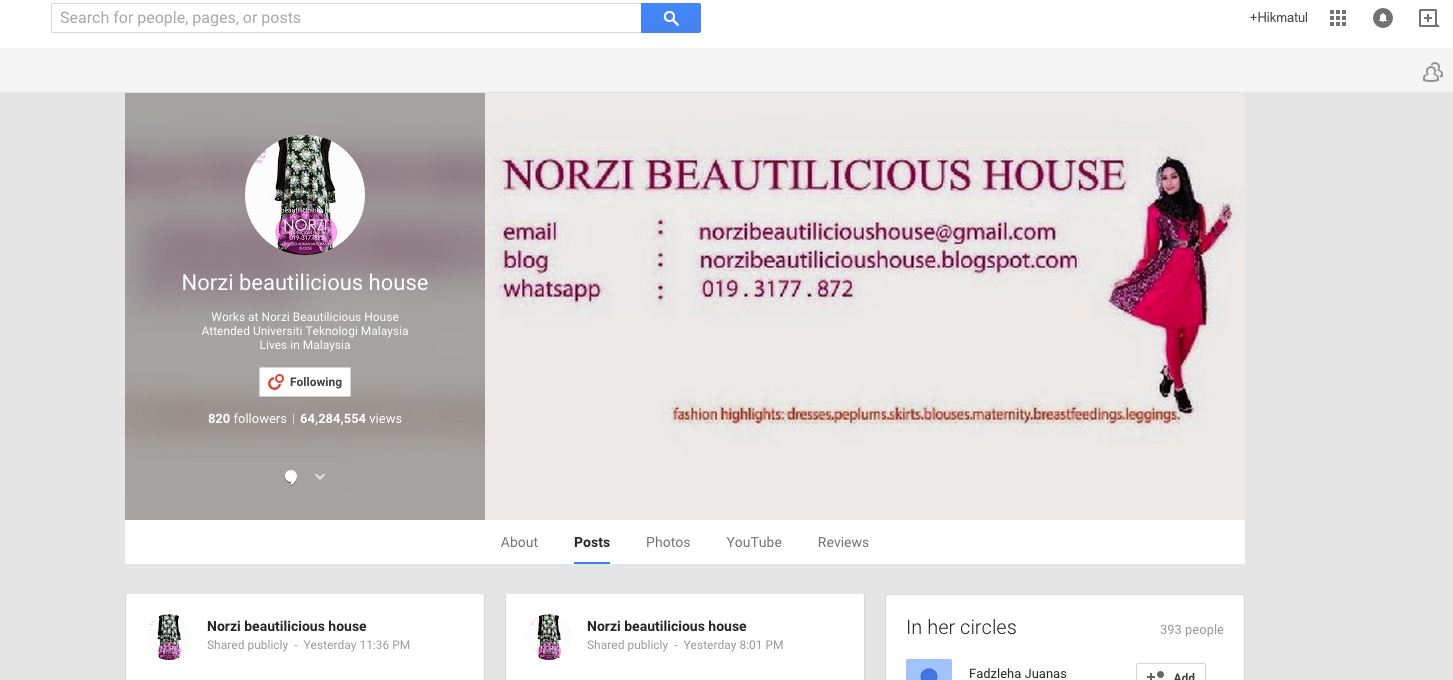Expand the chevron dropdown on profile card
The image size is (1453, 680).
(x=320, y=477)
